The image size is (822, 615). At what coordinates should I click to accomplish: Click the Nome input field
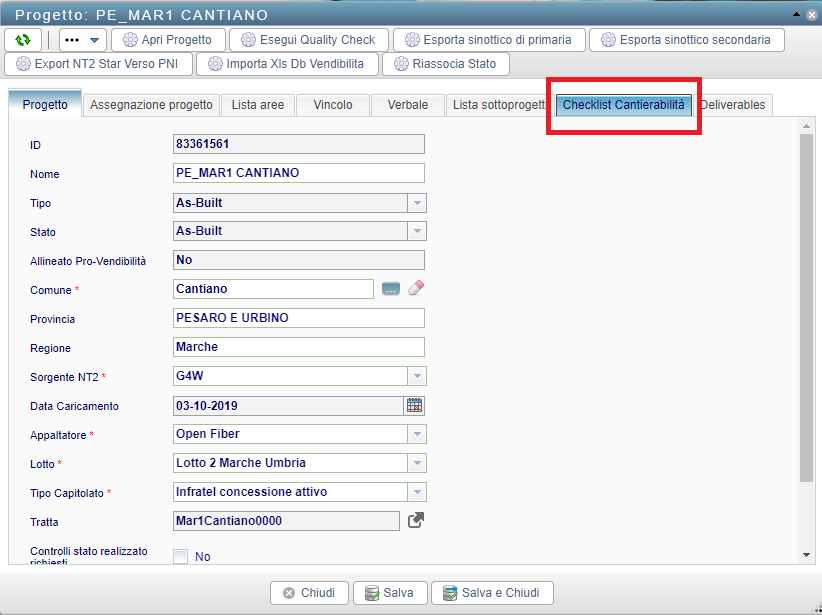[x=298, y=173]
